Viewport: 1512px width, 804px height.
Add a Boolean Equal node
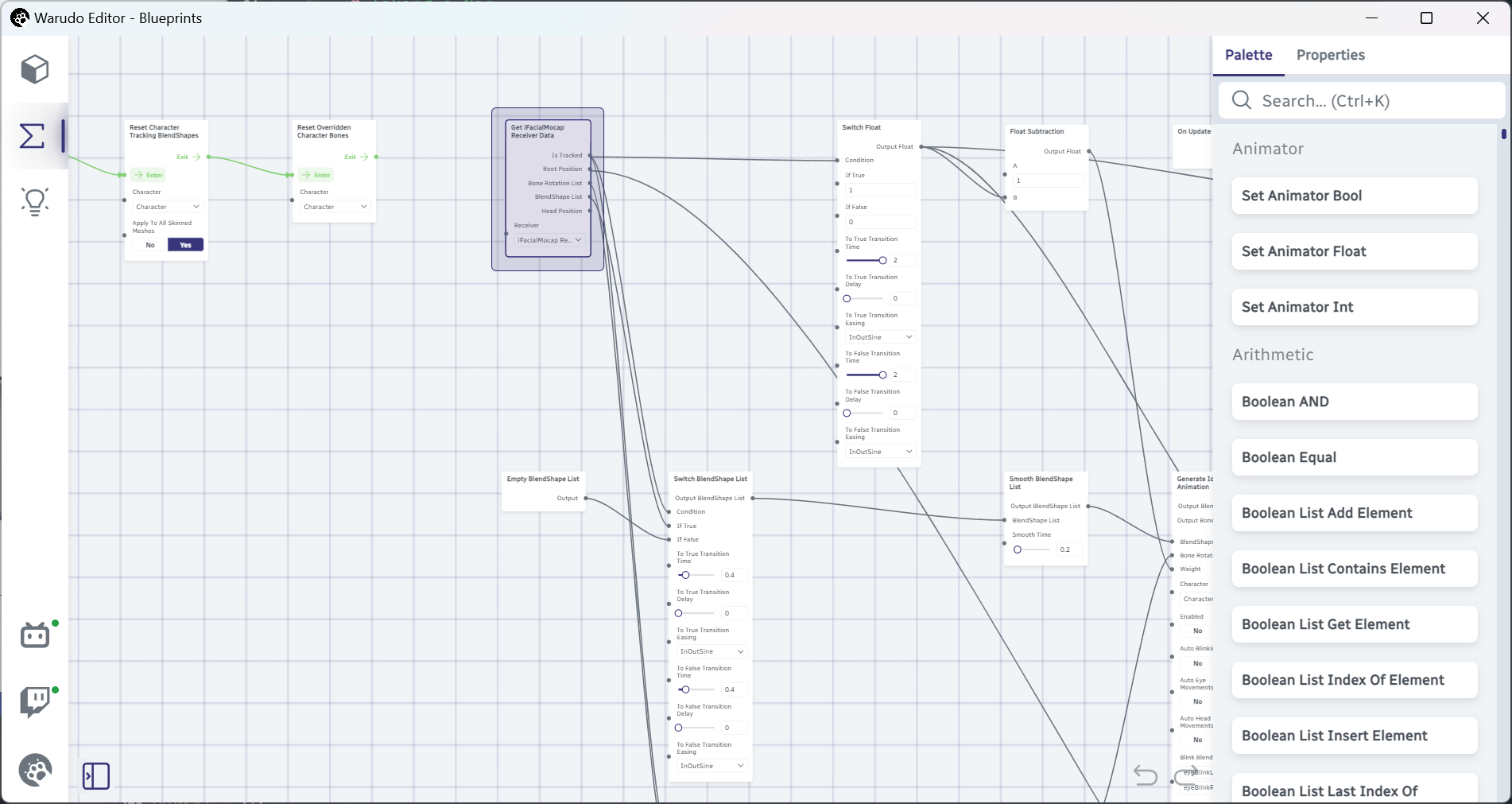[1355, 457]
